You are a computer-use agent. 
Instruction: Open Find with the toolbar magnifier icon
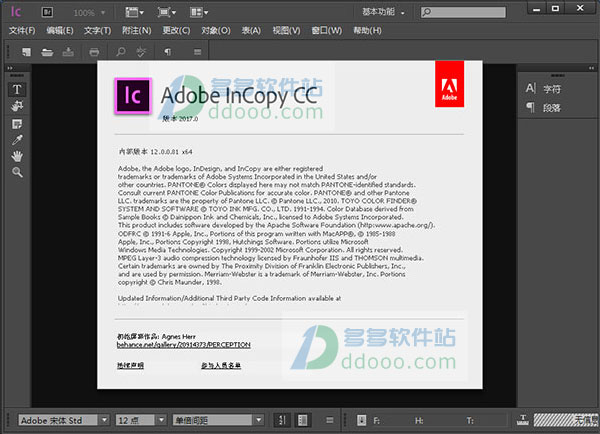[x=121, y=52]
